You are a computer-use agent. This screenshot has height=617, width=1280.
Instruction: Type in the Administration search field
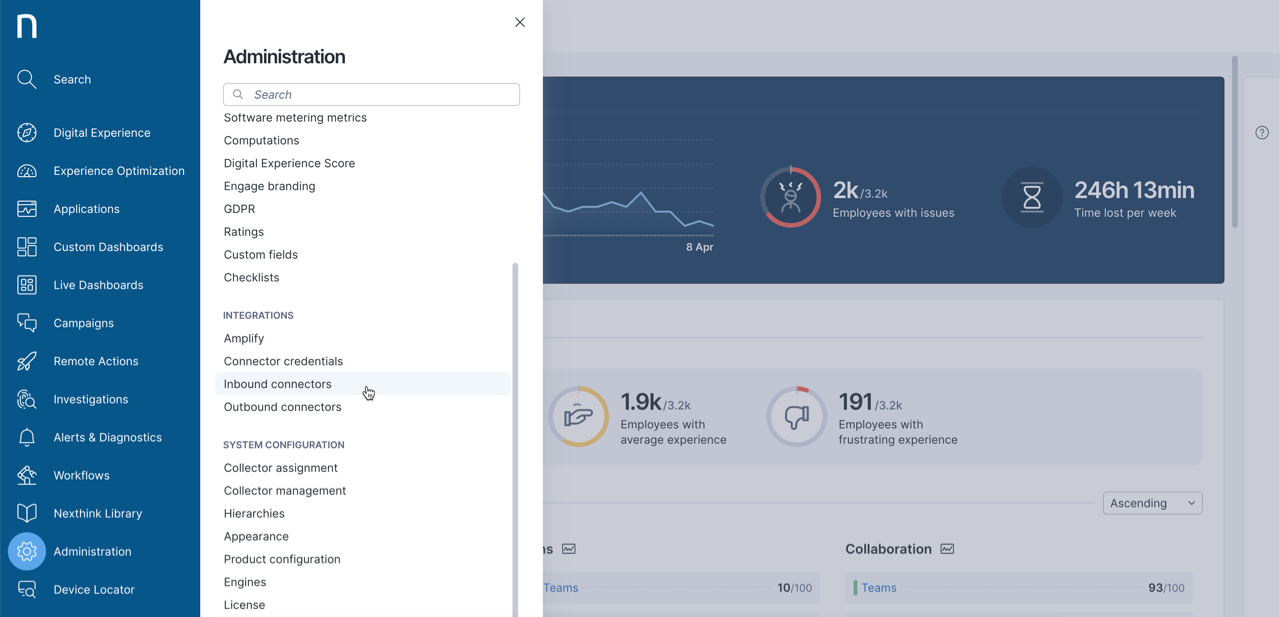click(x=380, y=94)
